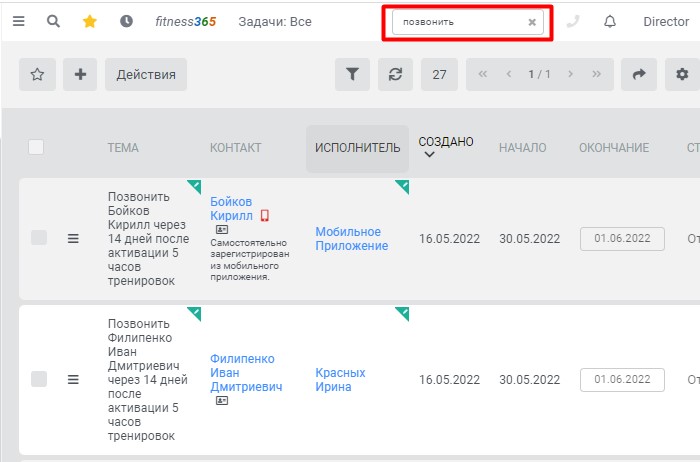Open recent history clock icon
Image resolution: width=700 pixels, height=462 pixels.
click(126, 21)
